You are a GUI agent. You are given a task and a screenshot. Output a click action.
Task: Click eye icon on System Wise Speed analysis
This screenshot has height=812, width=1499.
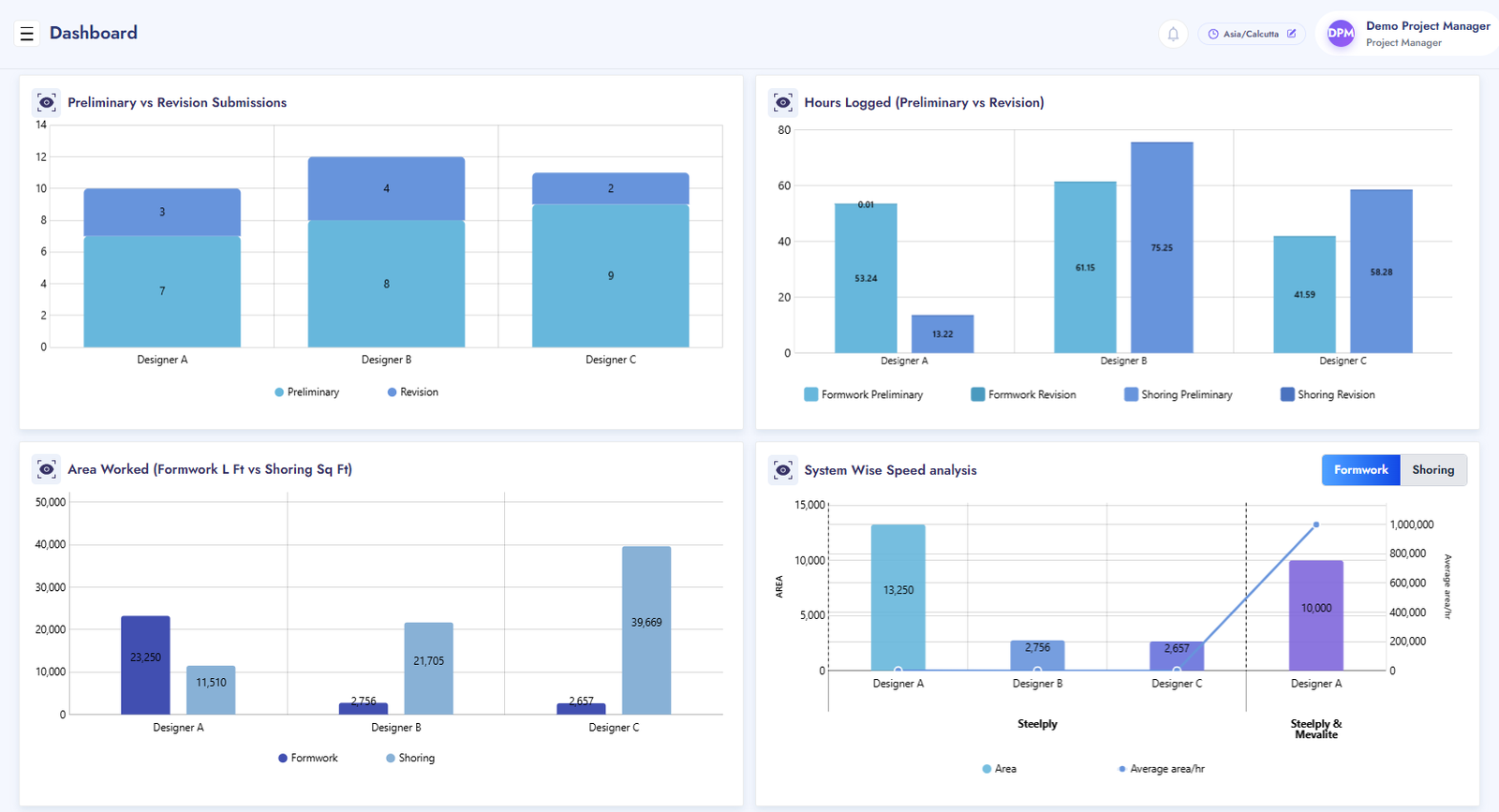click(x=783, y=469)
